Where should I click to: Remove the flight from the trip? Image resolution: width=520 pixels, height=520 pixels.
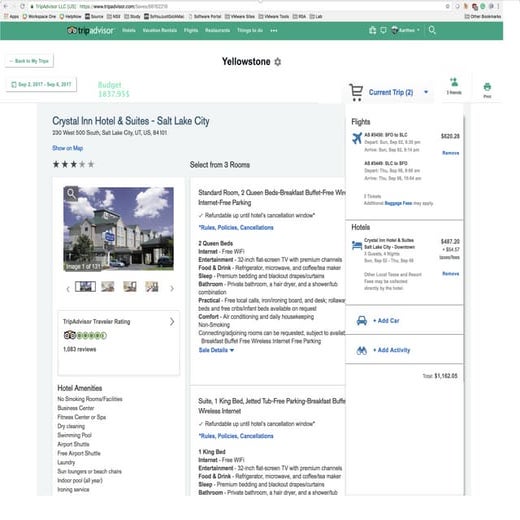(x=451, y=153)
